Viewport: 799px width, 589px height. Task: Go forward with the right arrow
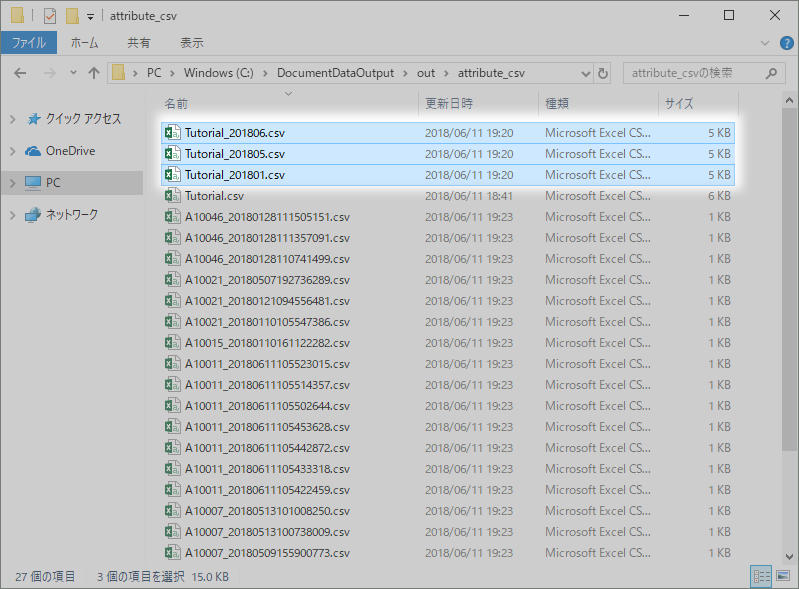[x=49, y=73]
